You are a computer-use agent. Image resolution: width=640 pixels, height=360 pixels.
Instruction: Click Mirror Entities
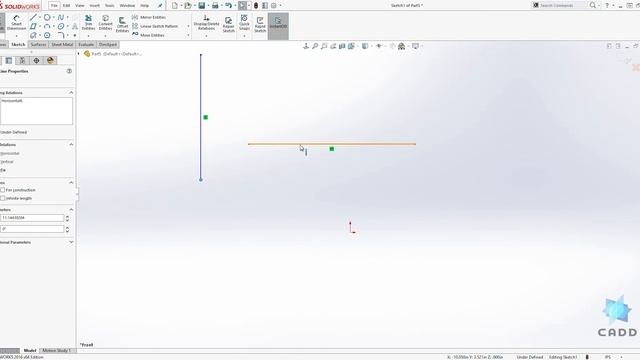click(149, 18)
